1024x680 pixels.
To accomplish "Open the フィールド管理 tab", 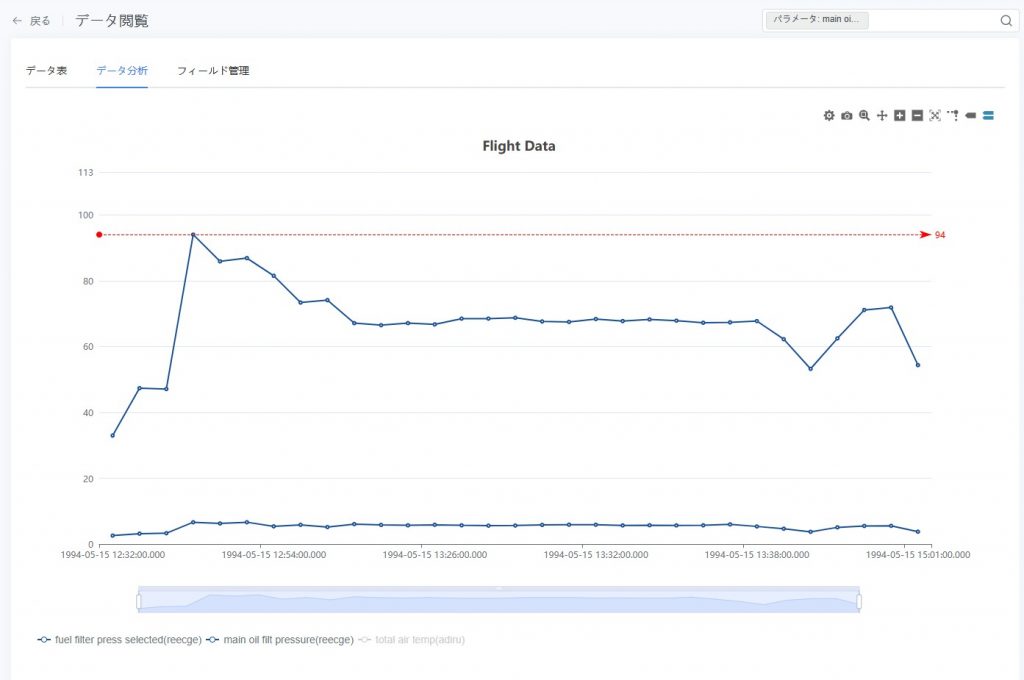I will point(213,71).
